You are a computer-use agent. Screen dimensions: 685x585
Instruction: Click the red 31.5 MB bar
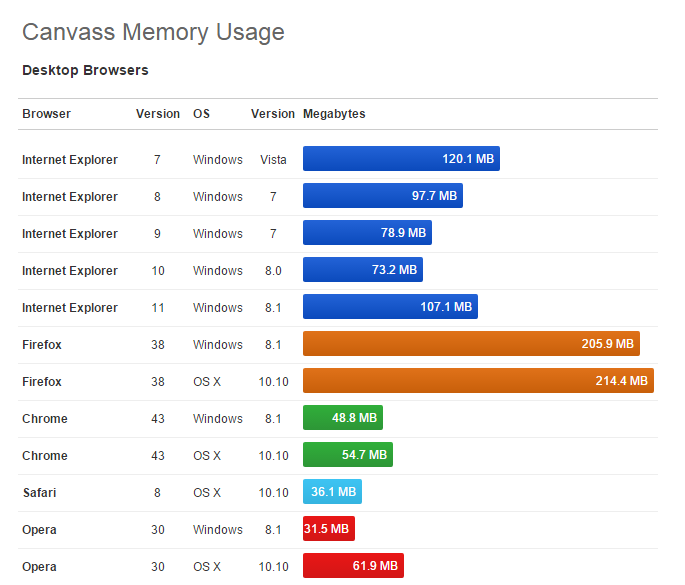coord(329,529)
